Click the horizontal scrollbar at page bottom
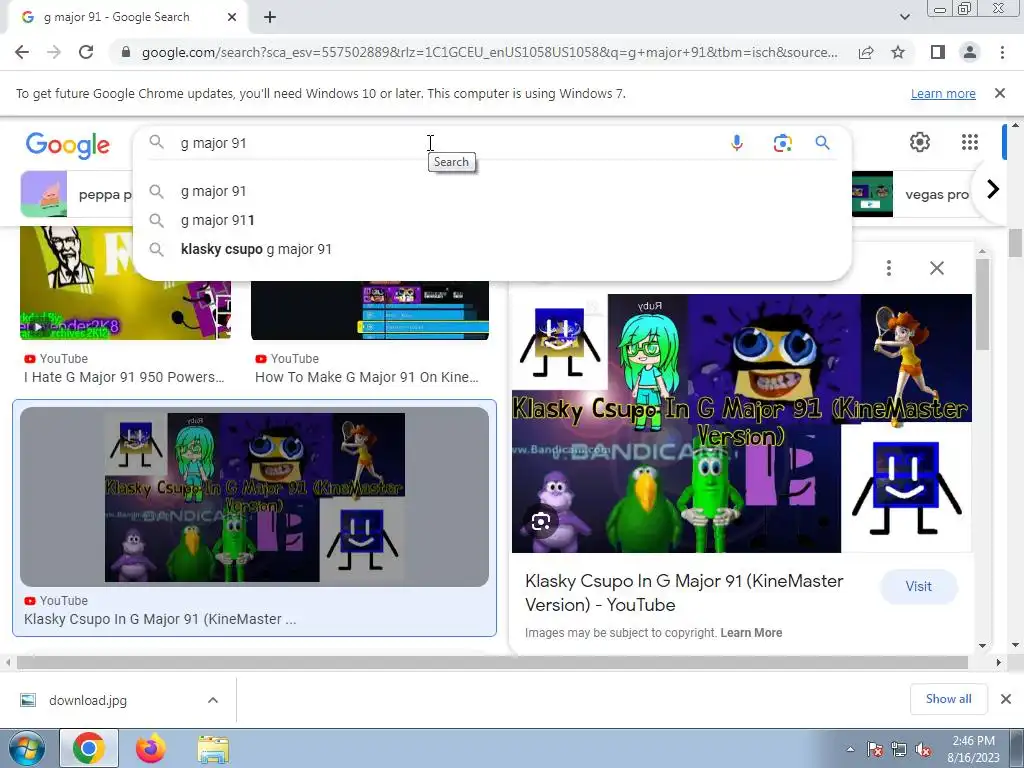1024x768 pixels. [492, 663]
